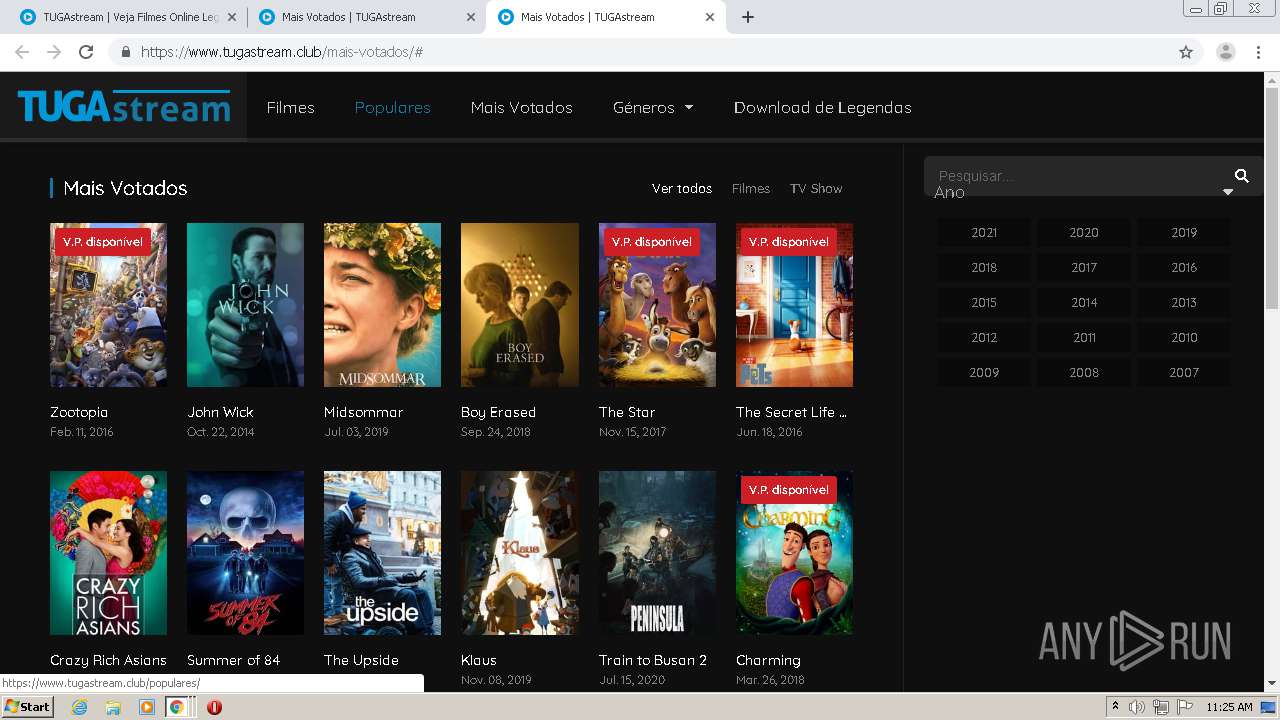
Task: Expand the Géneros dropdown
Action: point(653,107)
